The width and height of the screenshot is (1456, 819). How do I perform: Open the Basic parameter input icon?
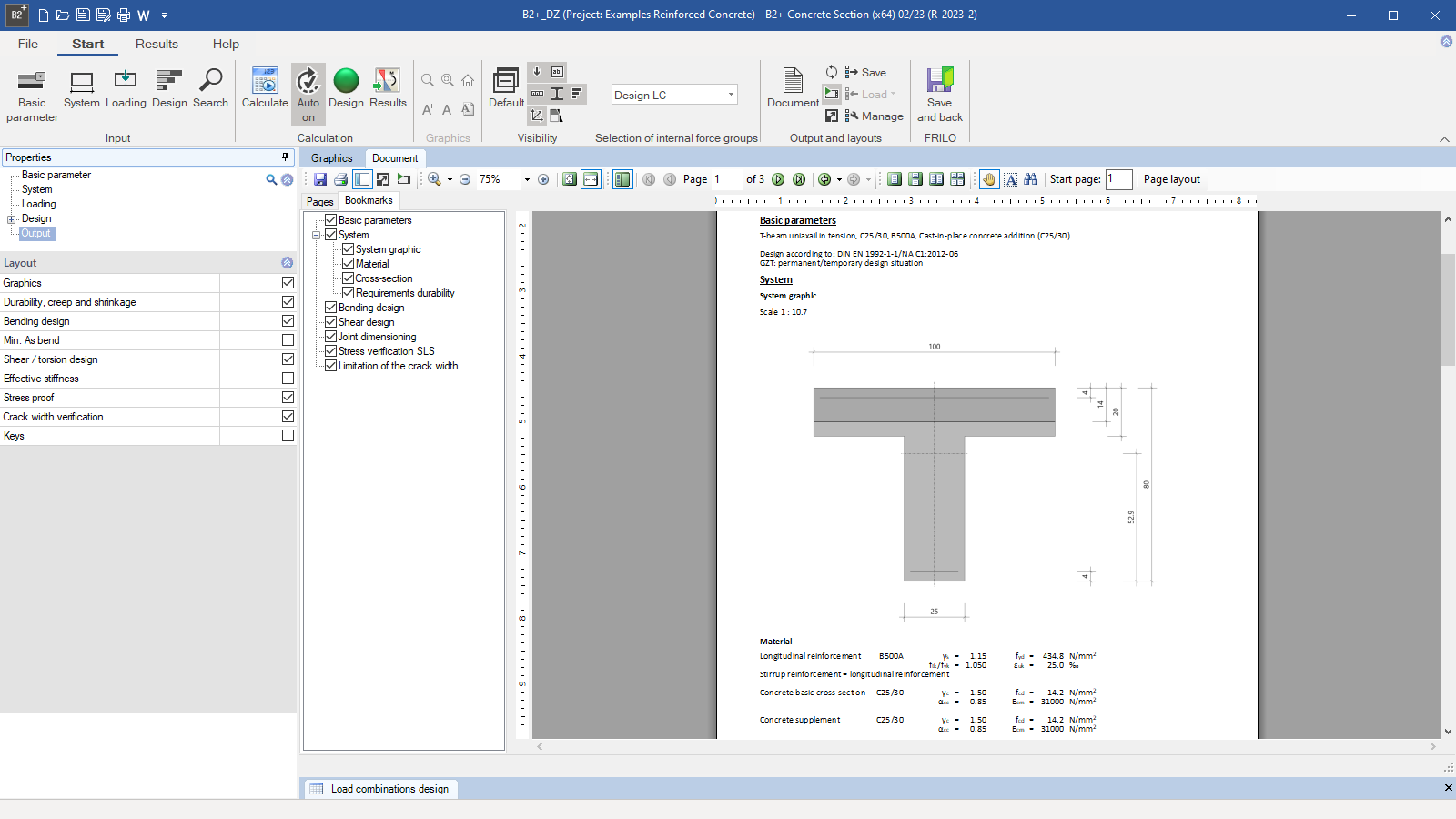32,96
